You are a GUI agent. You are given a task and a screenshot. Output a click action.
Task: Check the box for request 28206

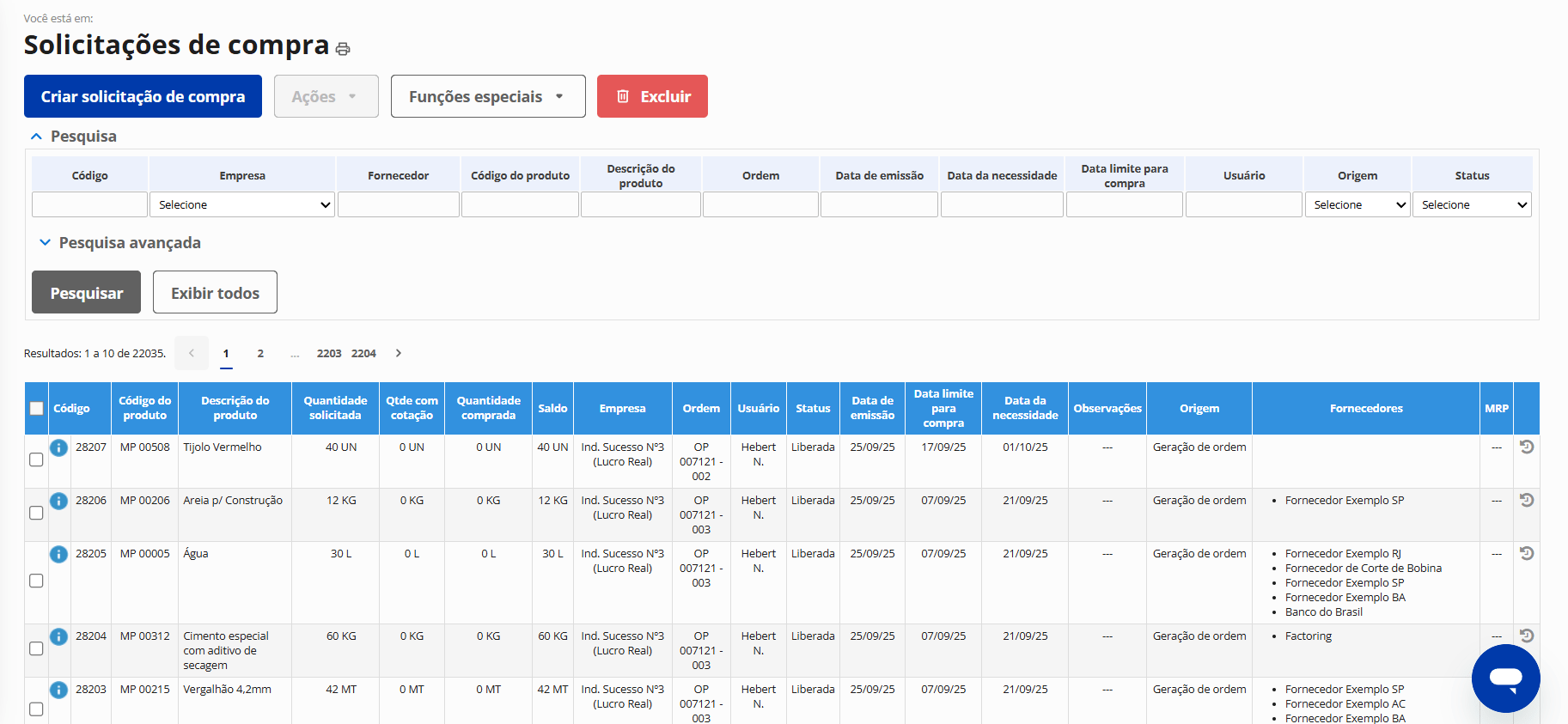click(36, 513)
